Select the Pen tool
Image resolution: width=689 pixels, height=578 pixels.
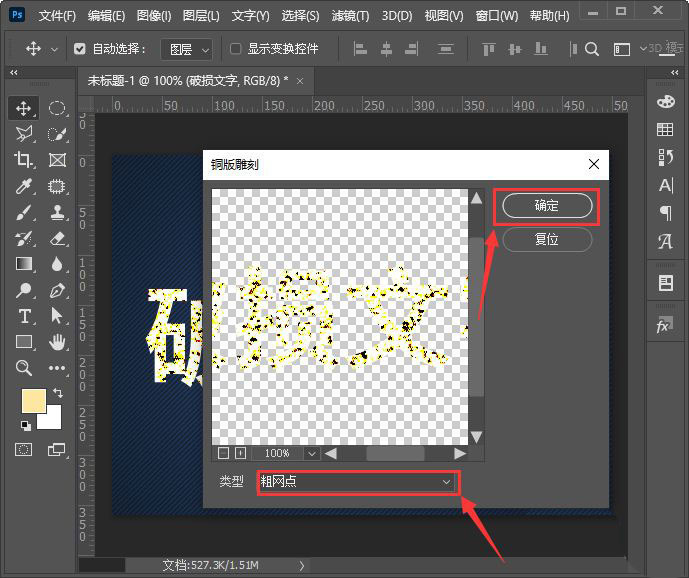tap(57, 290)
